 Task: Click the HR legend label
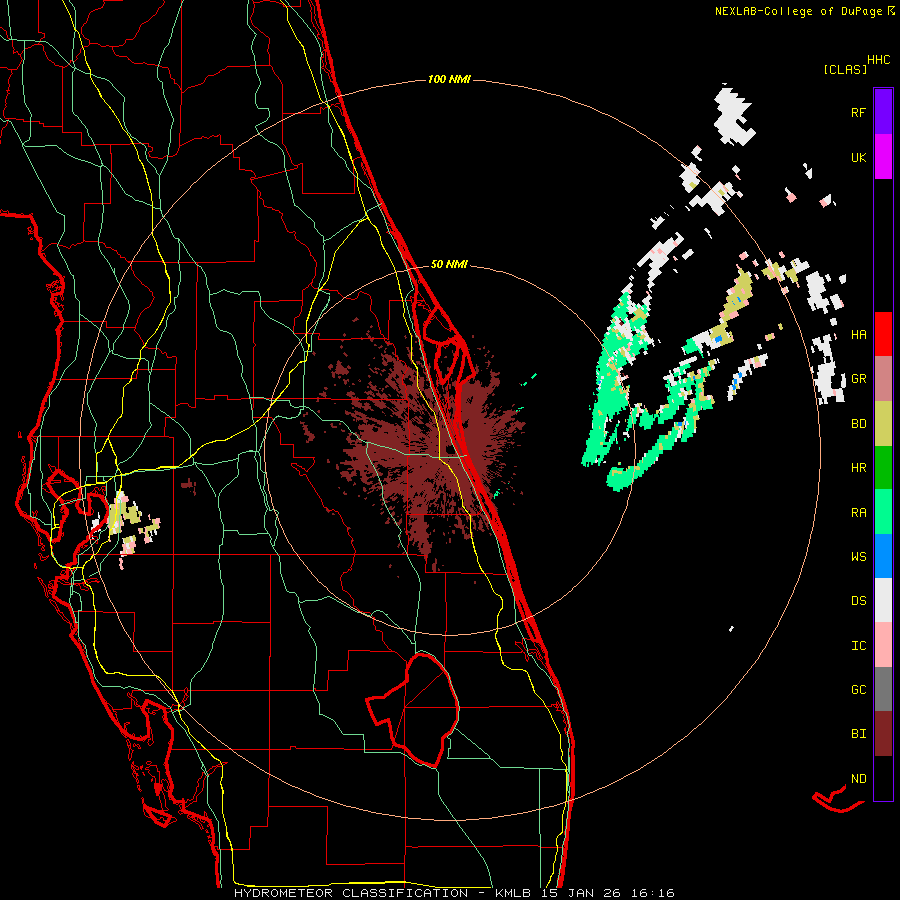point(858,468)
